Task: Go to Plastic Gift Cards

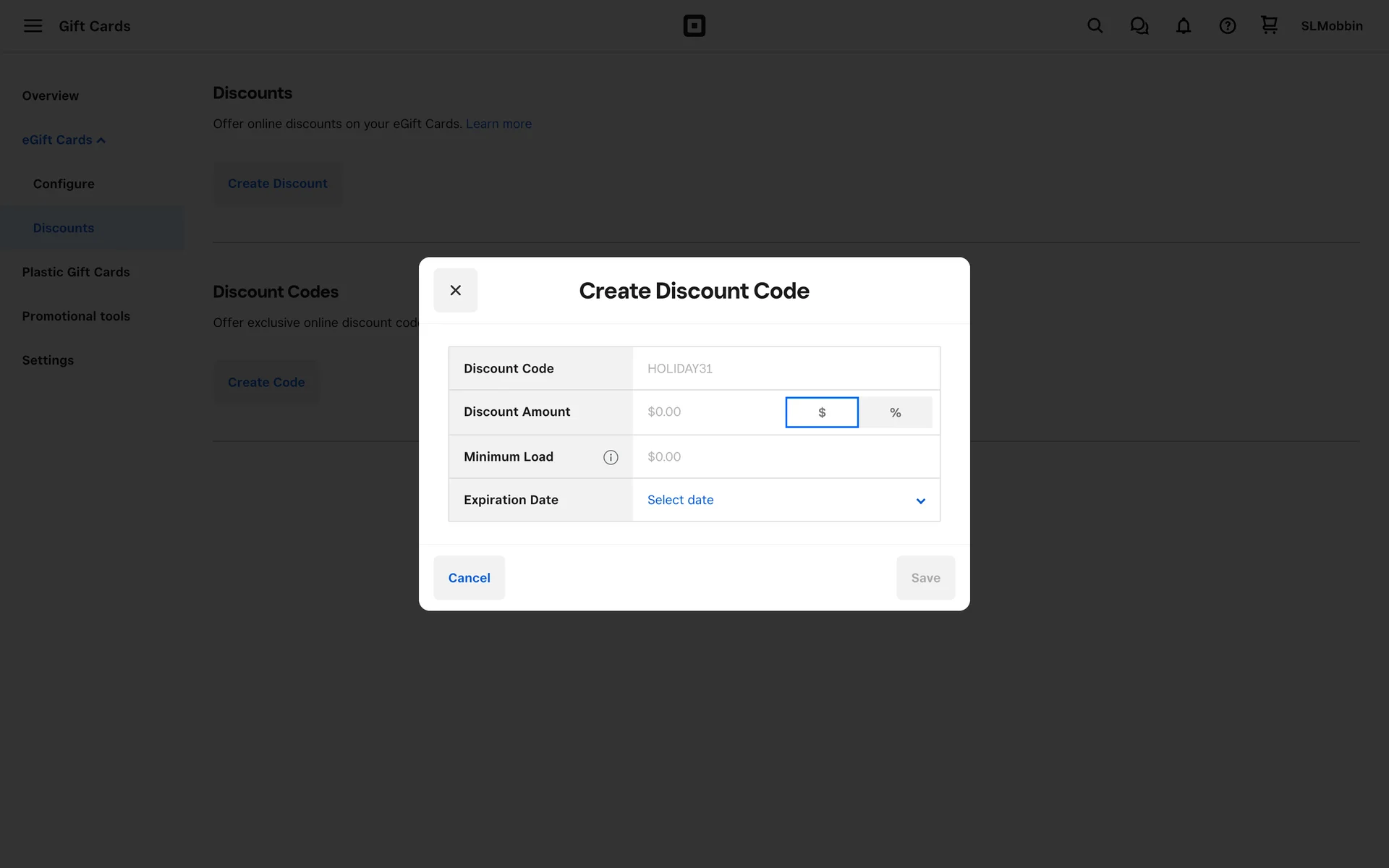Action: coord(76,272)
